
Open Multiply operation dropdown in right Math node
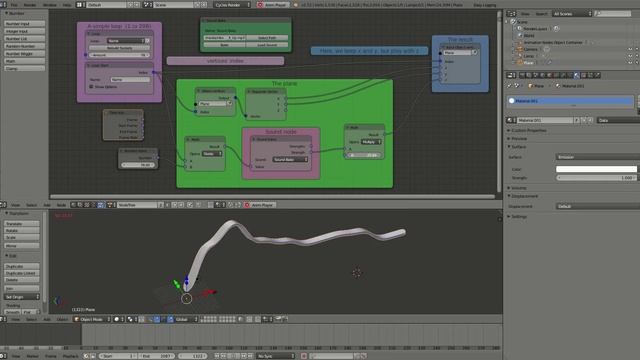(x=371, y=142)
